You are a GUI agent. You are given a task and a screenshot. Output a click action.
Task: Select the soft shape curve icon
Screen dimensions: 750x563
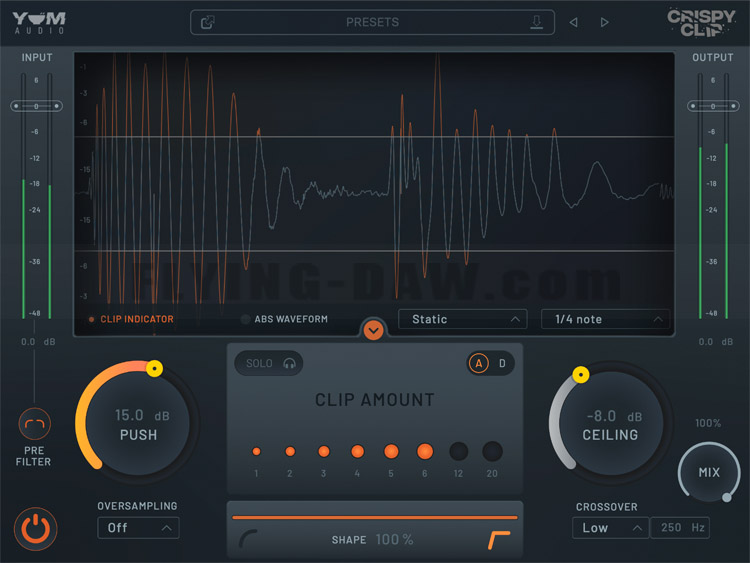[x=248, y=539]
